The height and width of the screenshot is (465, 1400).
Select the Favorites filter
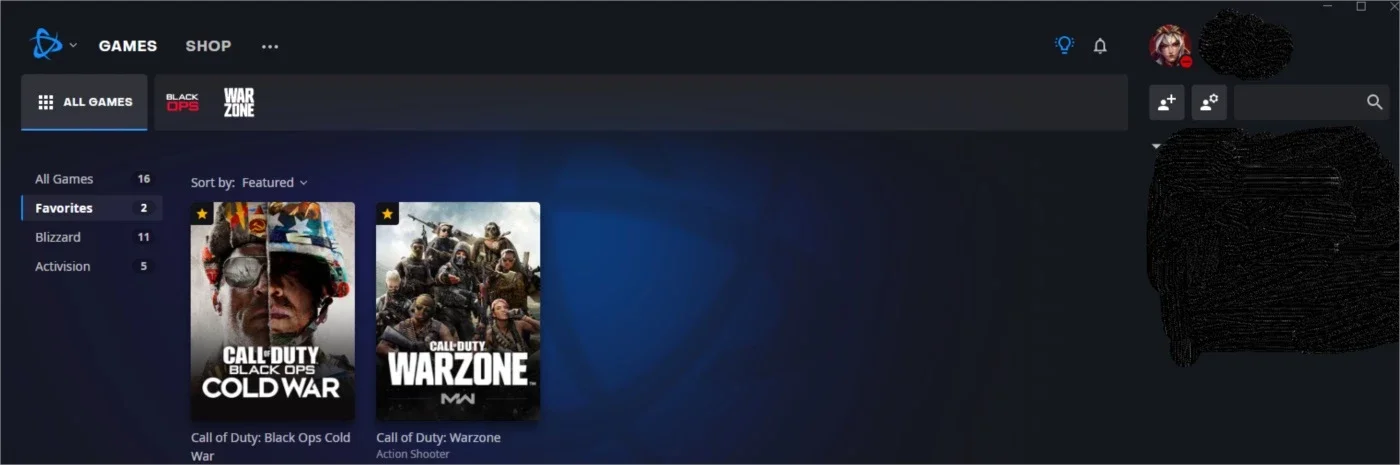coord(91,208)
